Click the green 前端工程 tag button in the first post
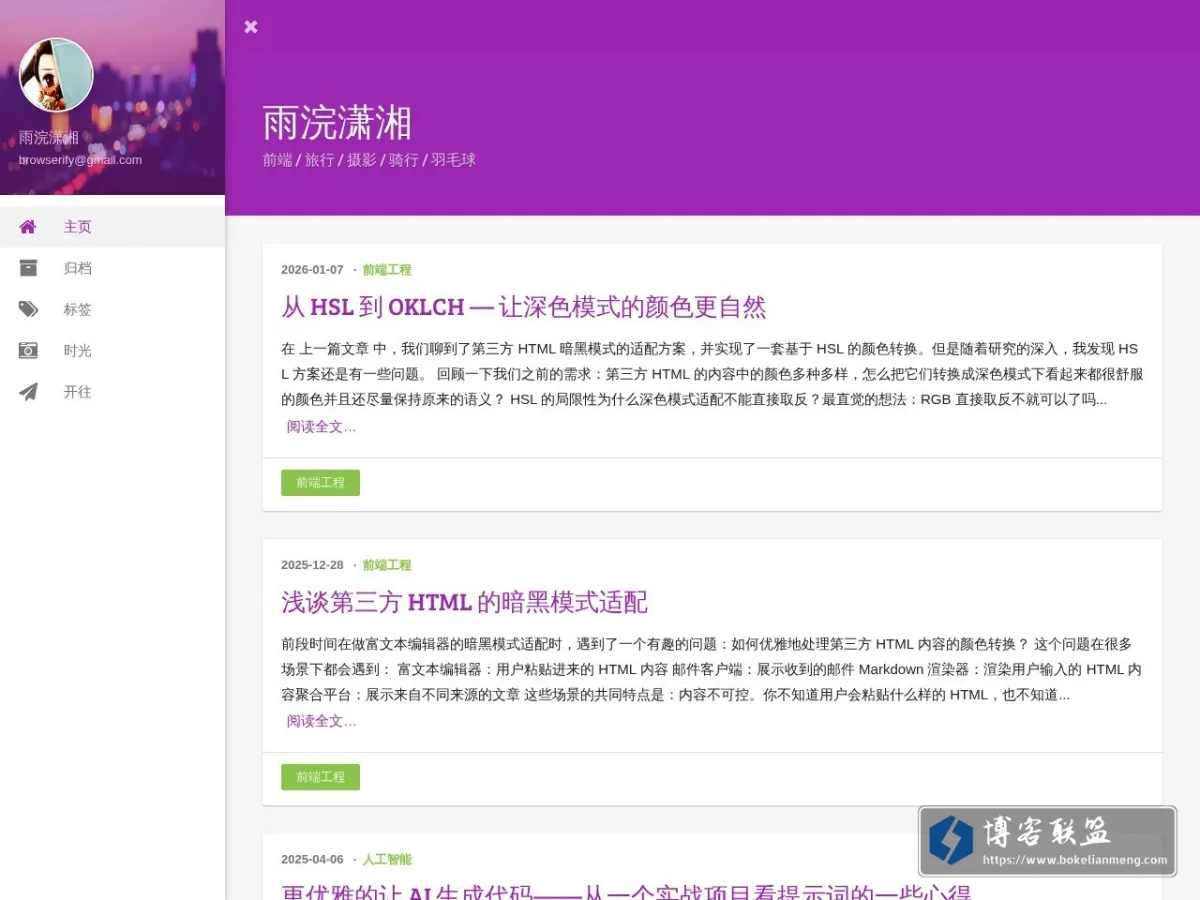The height and width of the screenshot is (900, 1200). (320, 483)
